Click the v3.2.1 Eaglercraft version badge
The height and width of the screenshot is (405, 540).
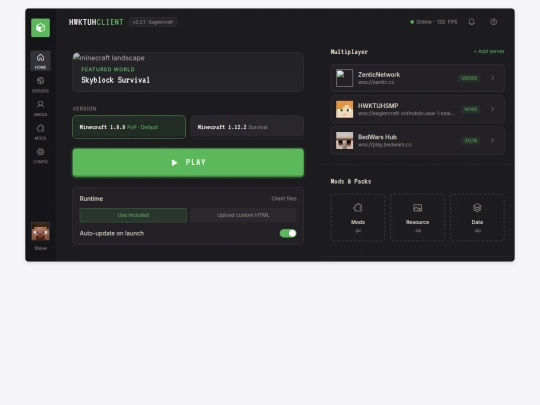click(x=153, y=22)
